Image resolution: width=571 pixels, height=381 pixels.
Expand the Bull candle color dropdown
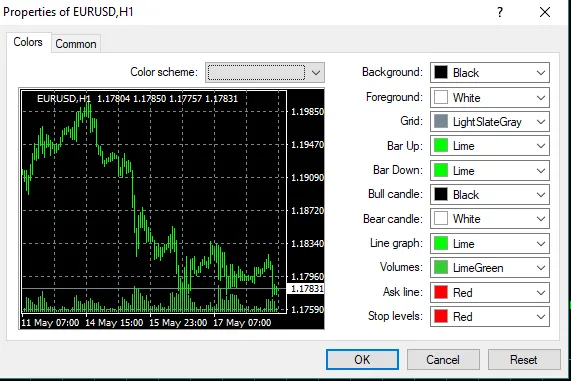coord(489,195)
